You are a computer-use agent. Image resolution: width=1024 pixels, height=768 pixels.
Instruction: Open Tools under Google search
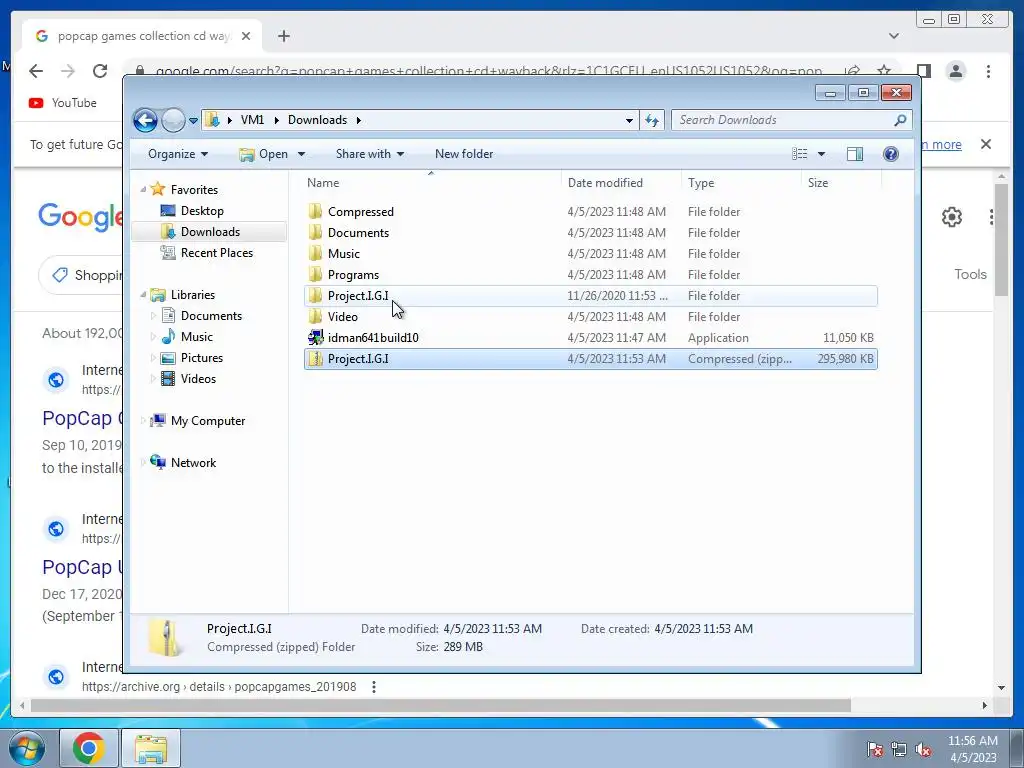[x=970, y=274]
